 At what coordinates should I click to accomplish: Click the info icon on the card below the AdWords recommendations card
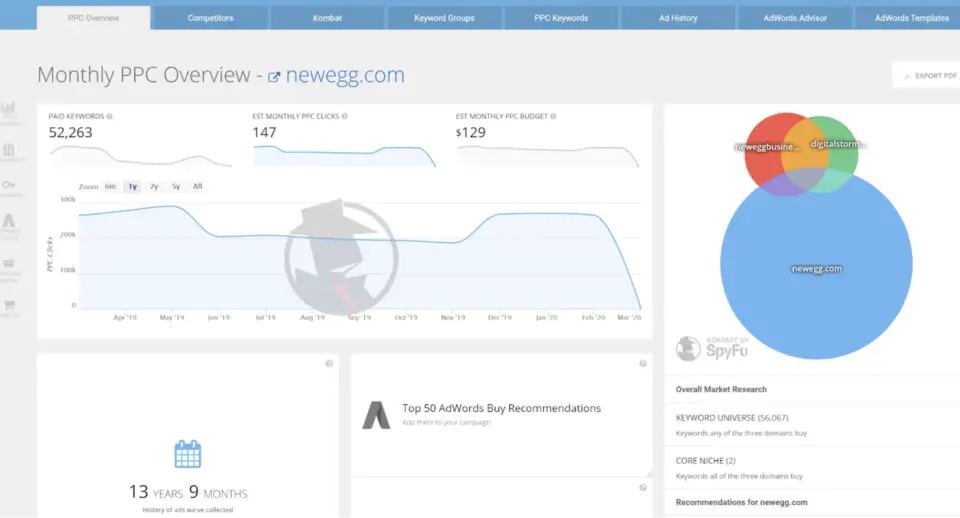643,488
